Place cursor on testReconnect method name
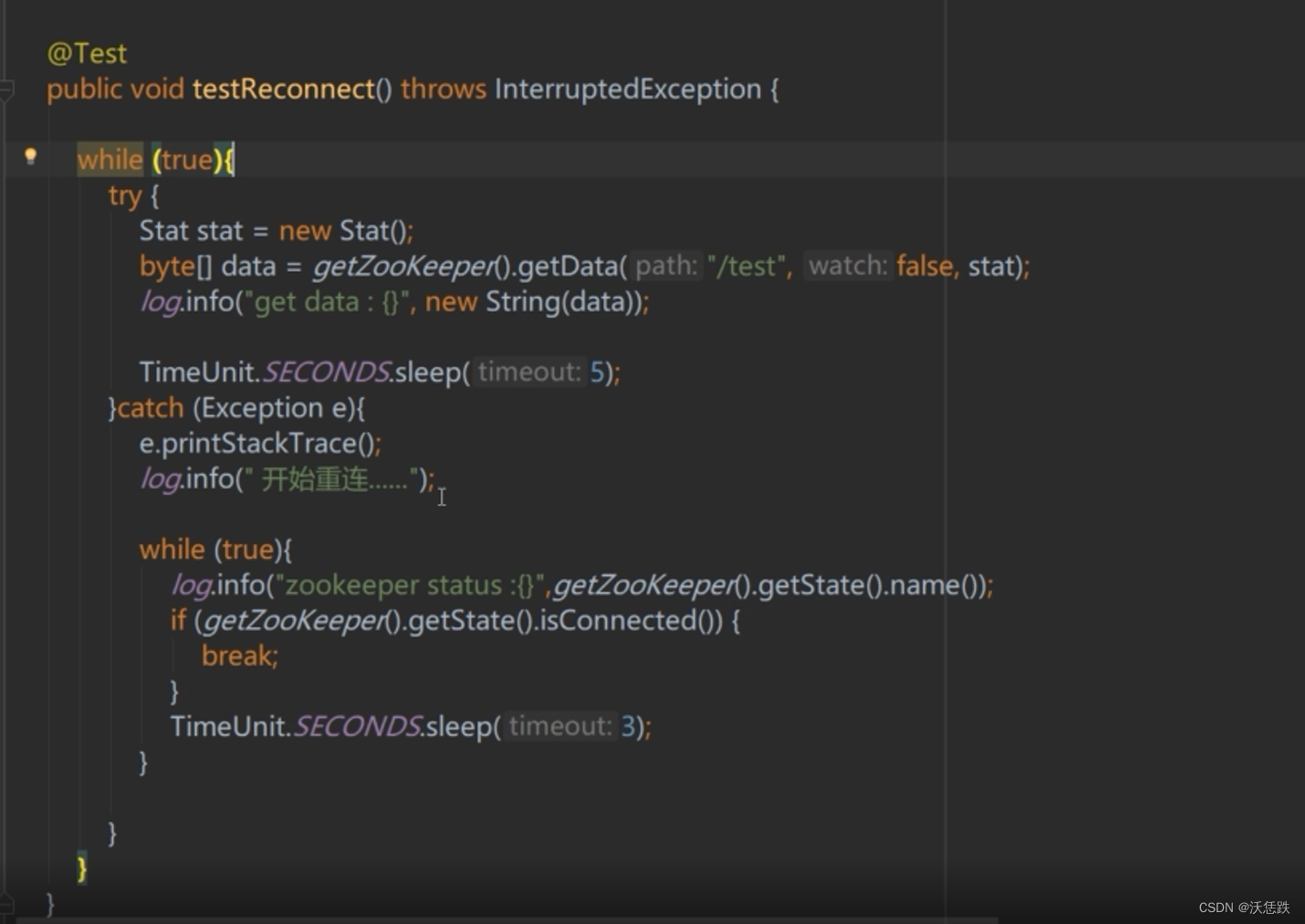This screenshot has height=924, width=1305. click(x=283, y=89)
